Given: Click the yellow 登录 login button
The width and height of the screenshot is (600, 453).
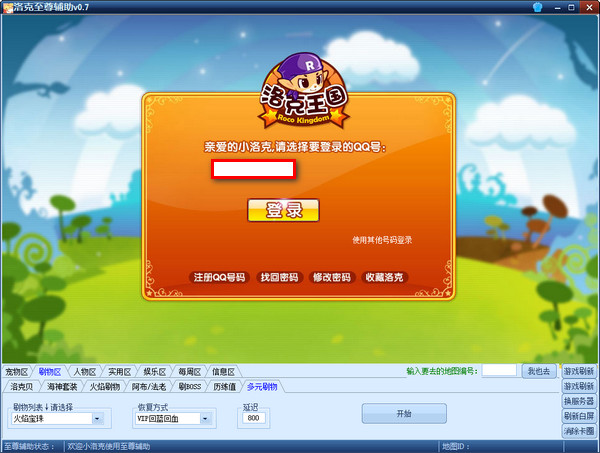Looking at the screenshot, I should click(x=283, y=210).
